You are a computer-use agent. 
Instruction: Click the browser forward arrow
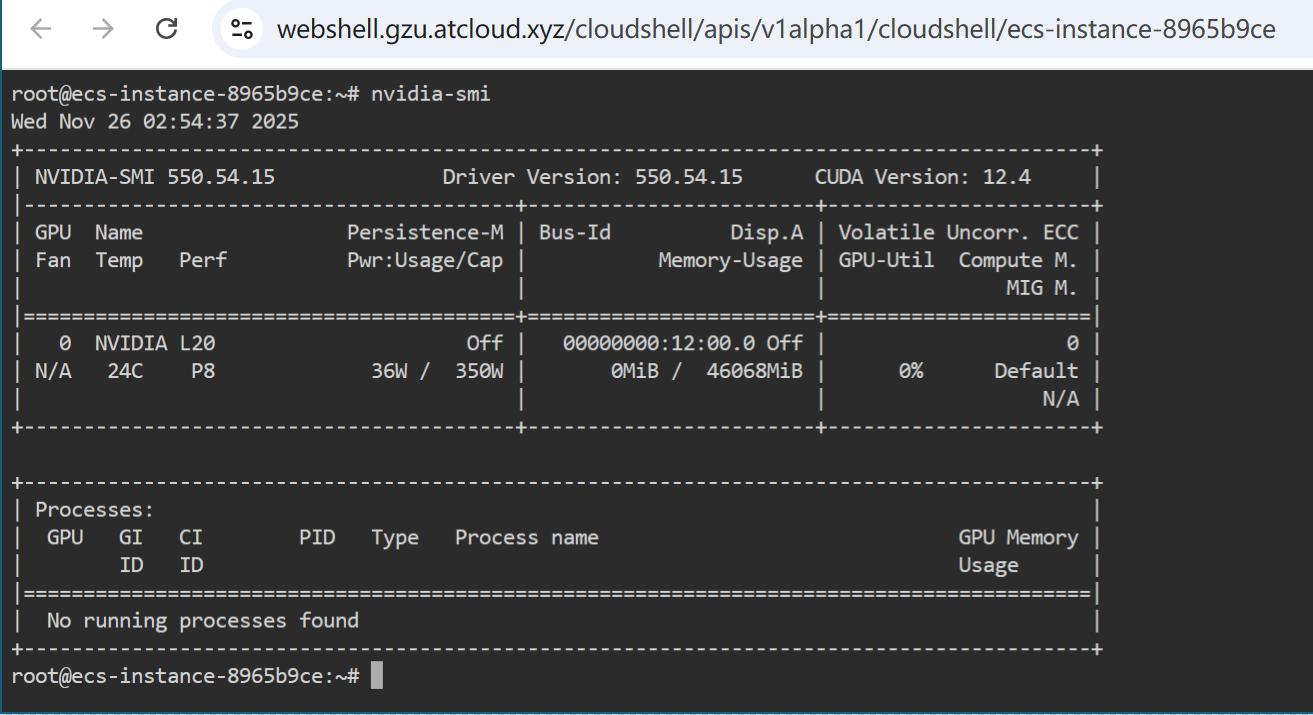point(103,29)
